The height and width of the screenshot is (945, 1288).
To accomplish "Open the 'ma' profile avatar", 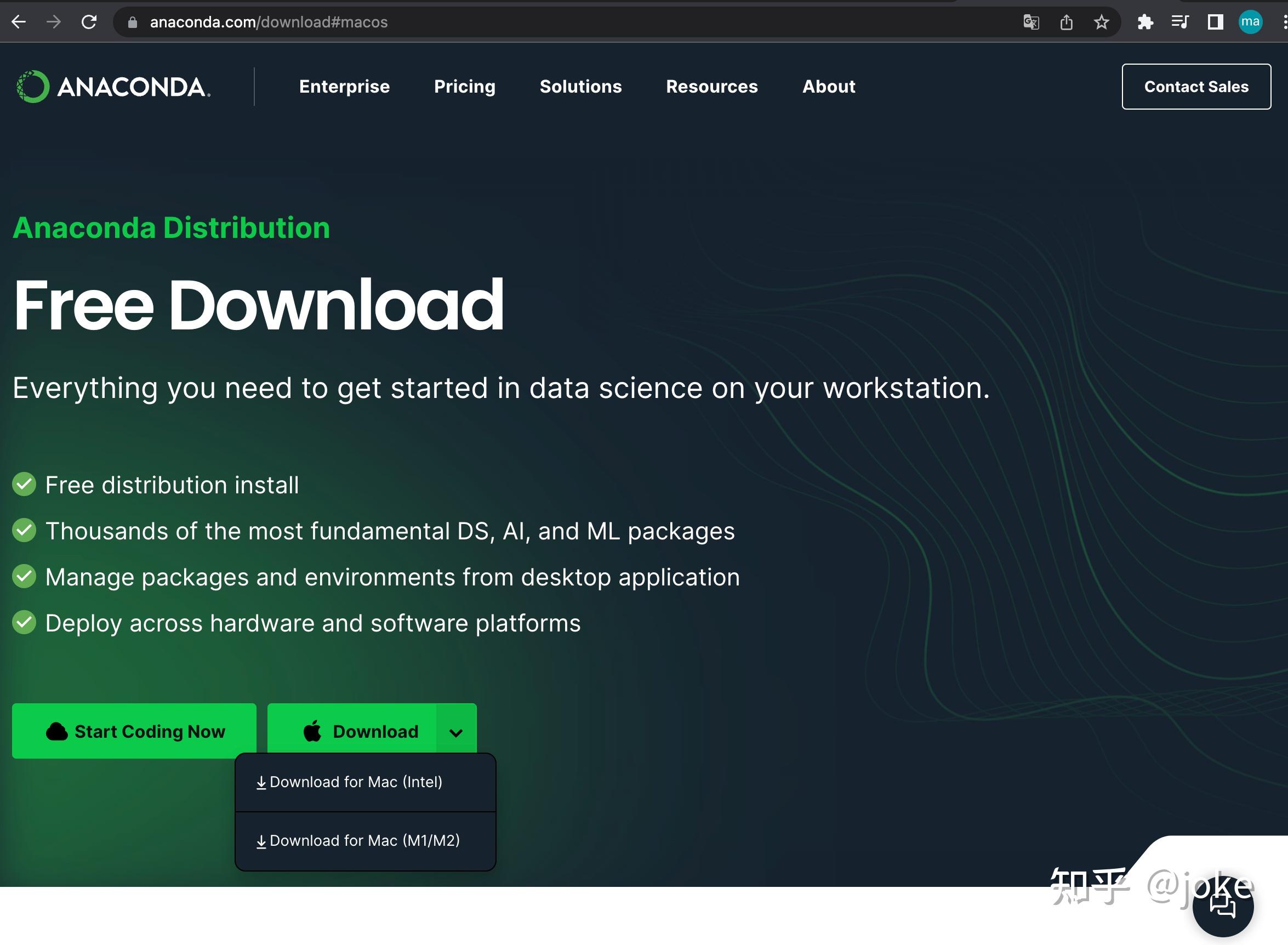I will [x=1250, y=22].
